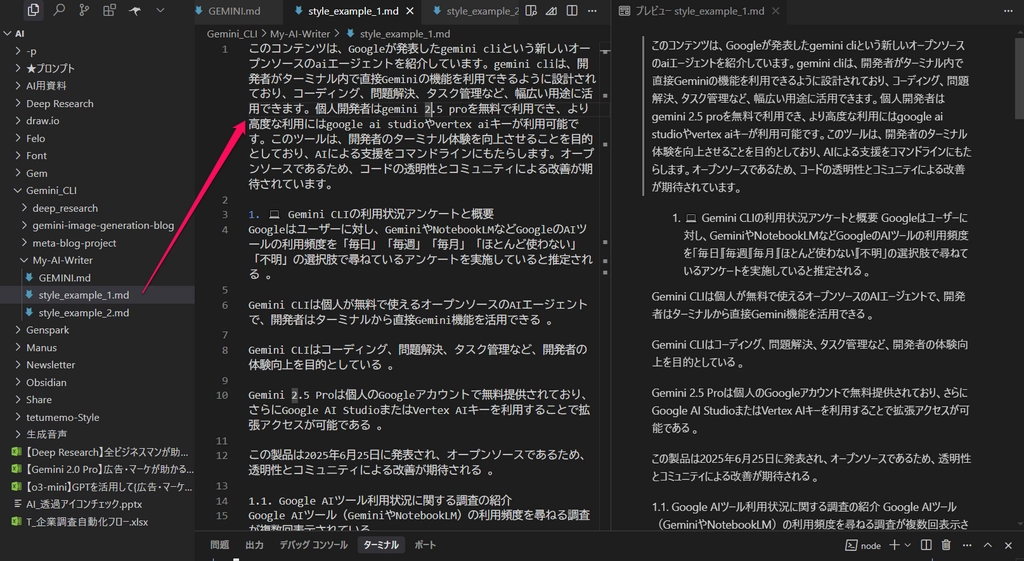
Task: Open the Search view icon
Action: tap(59, 10)
